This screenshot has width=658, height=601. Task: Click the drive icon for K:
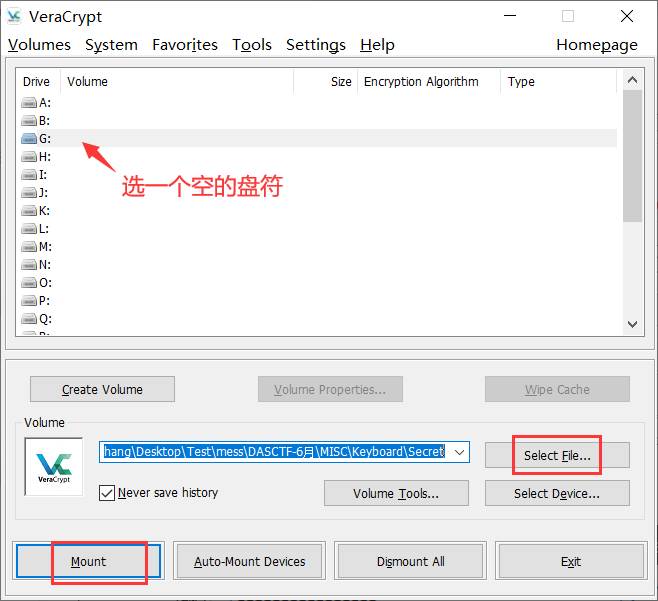coord(29,211)
